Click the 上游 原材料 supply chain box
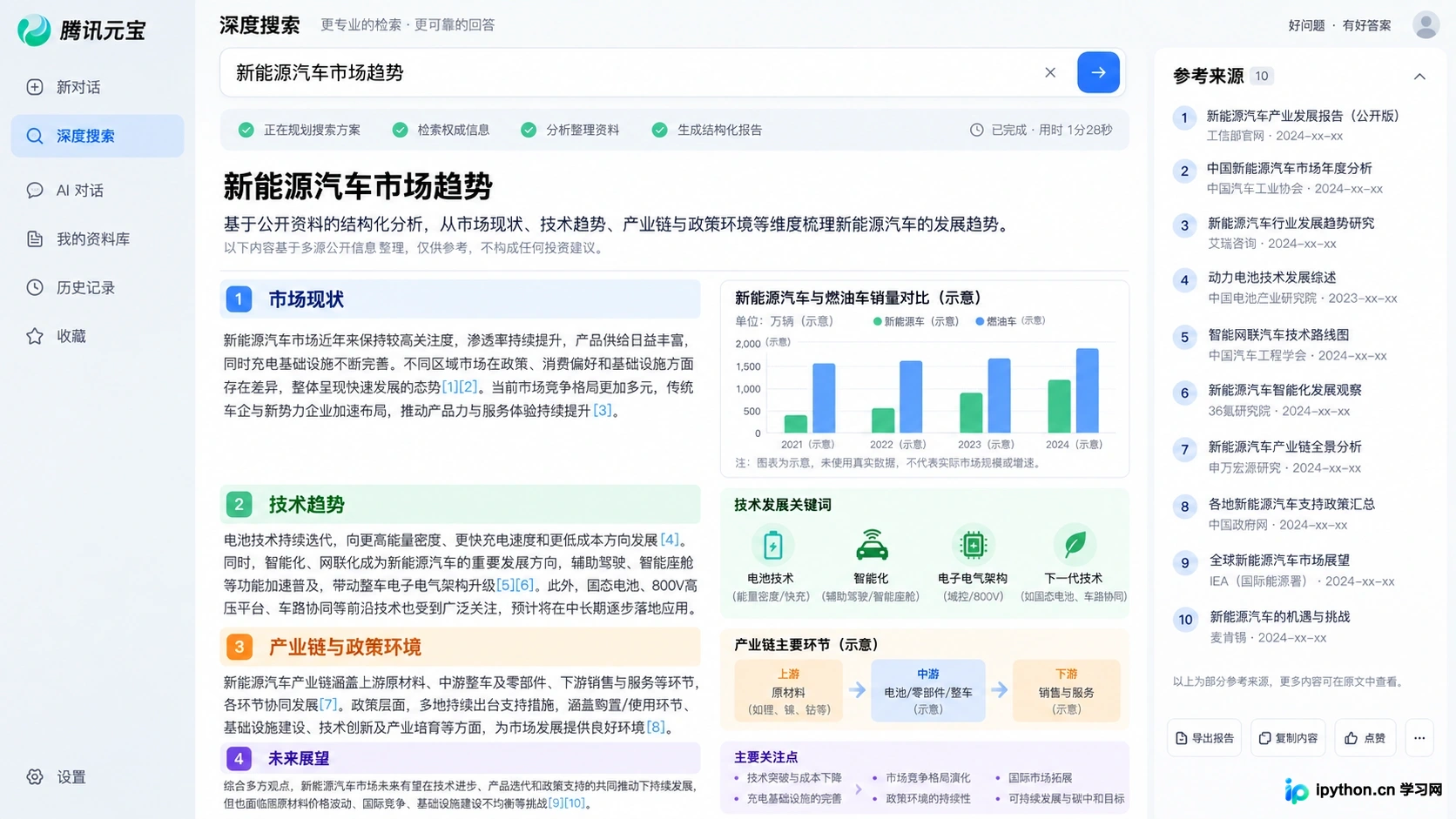 click(789, 691)
